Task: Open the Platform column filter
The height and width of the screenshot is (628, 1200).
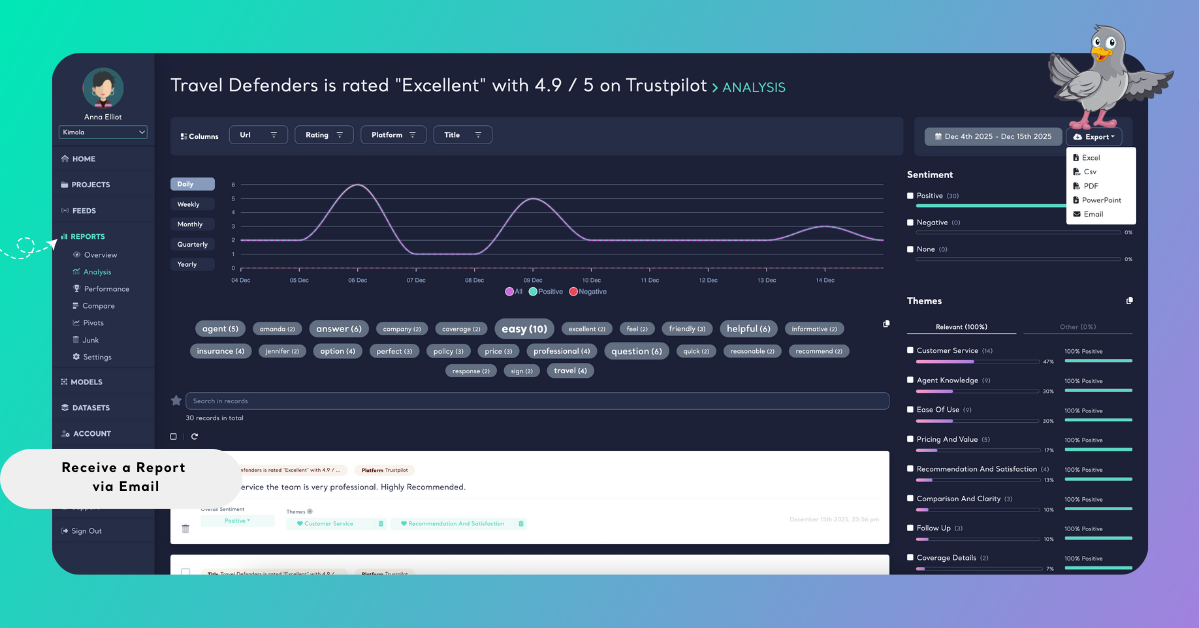Action: (393, 135)
